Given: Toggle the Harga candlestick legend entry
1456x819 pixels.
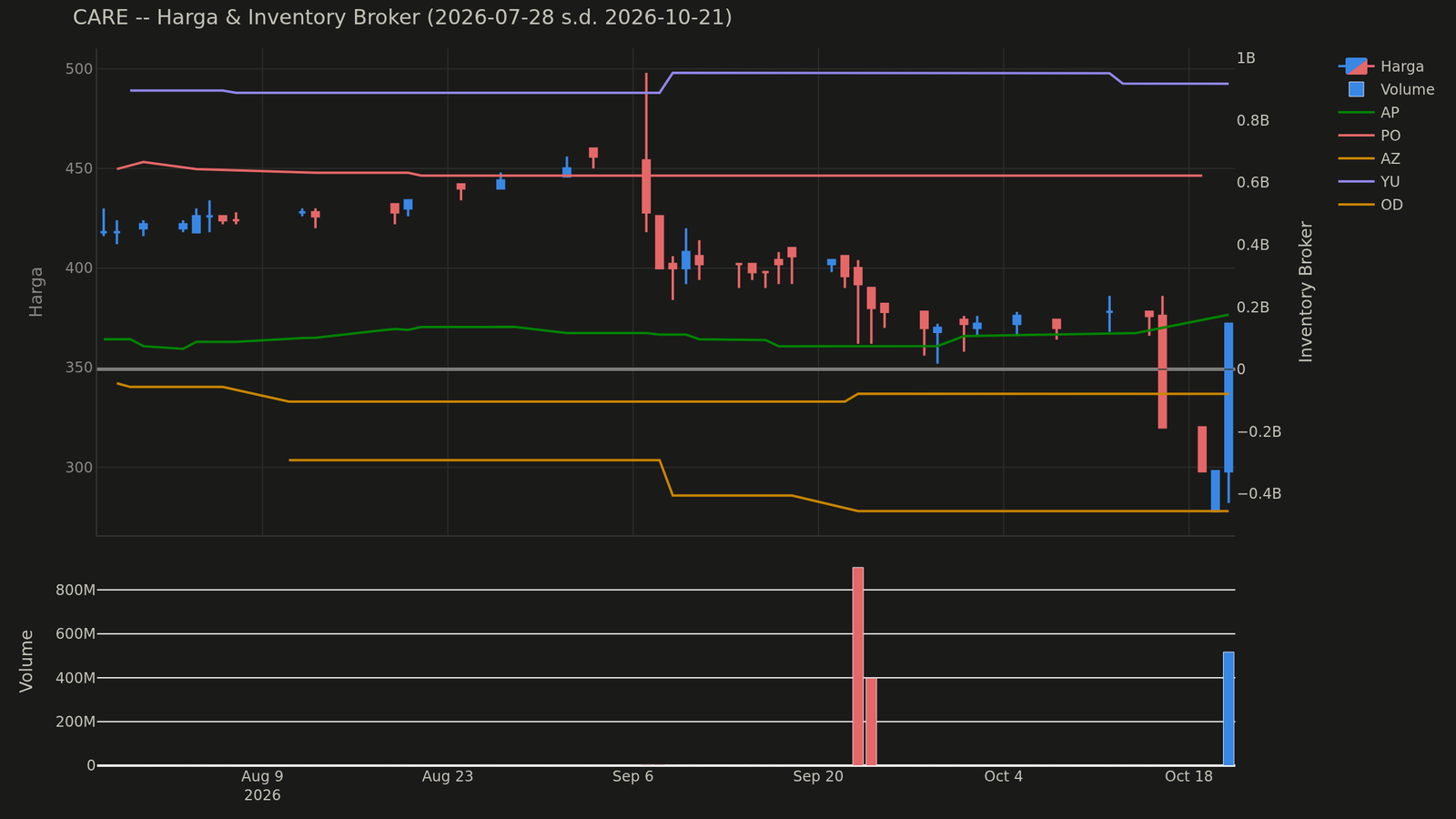Looking at the screenshot, I should 1381,66.
